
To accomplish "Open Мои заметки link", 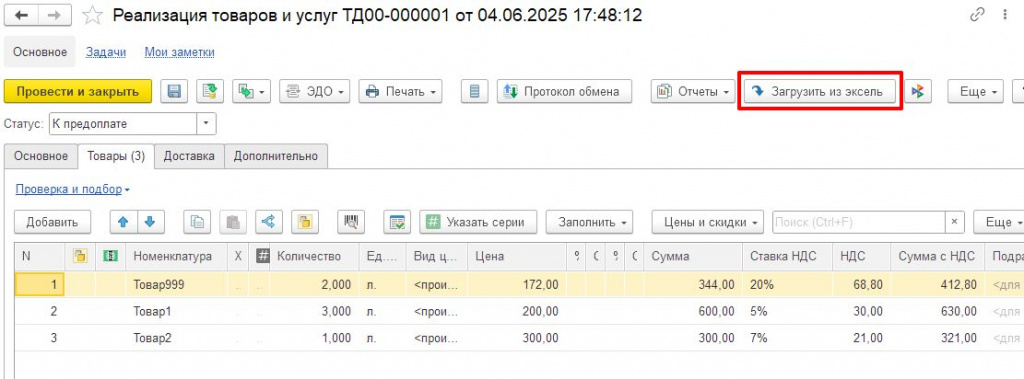I will pyautogui.click(x=180, y=52).
